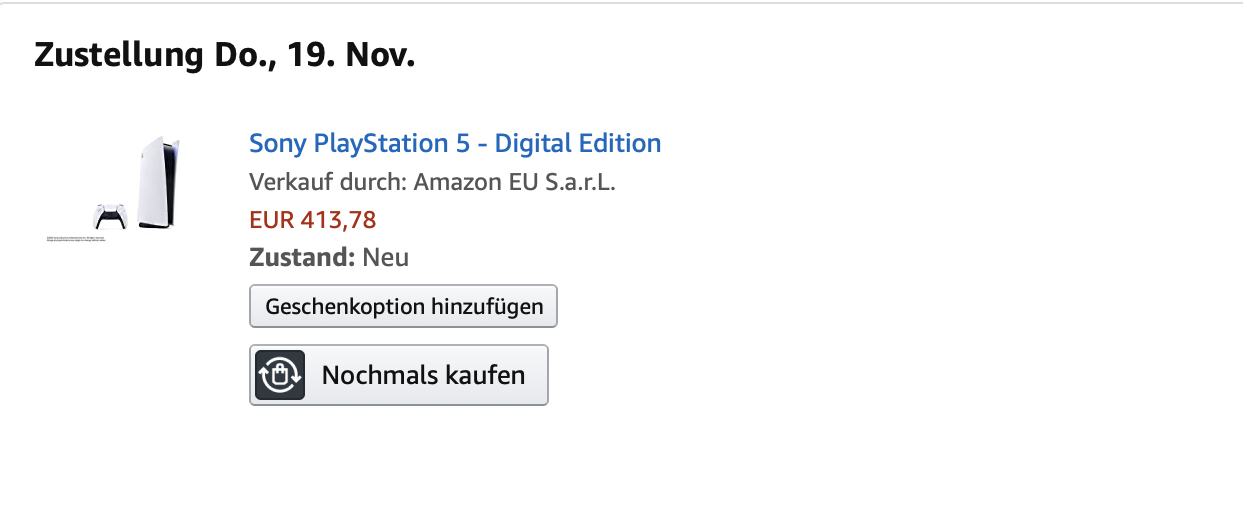
Task: Click the Amazon EU S.a.r.L. seller name
Action: point(515,182)
